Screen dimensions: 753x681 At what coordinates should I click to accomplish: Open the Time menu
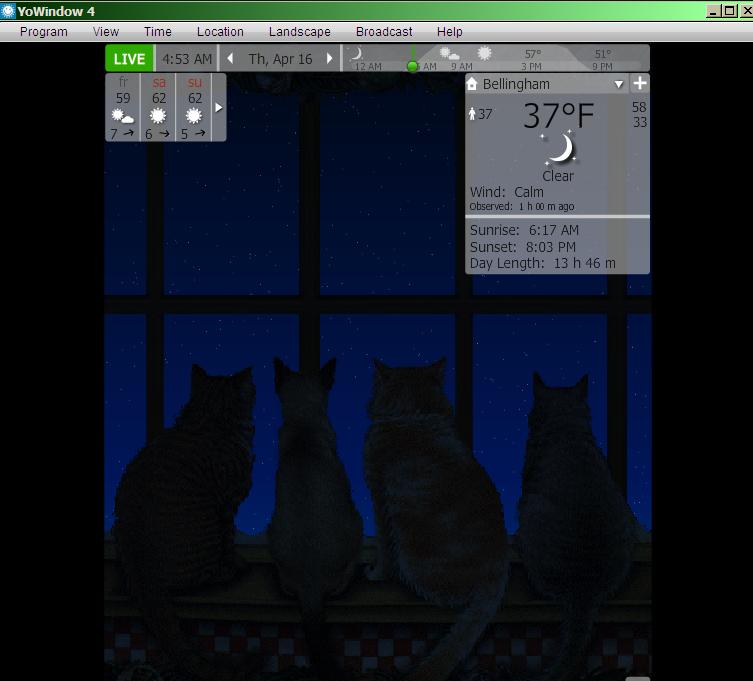(x=158, y=32)
